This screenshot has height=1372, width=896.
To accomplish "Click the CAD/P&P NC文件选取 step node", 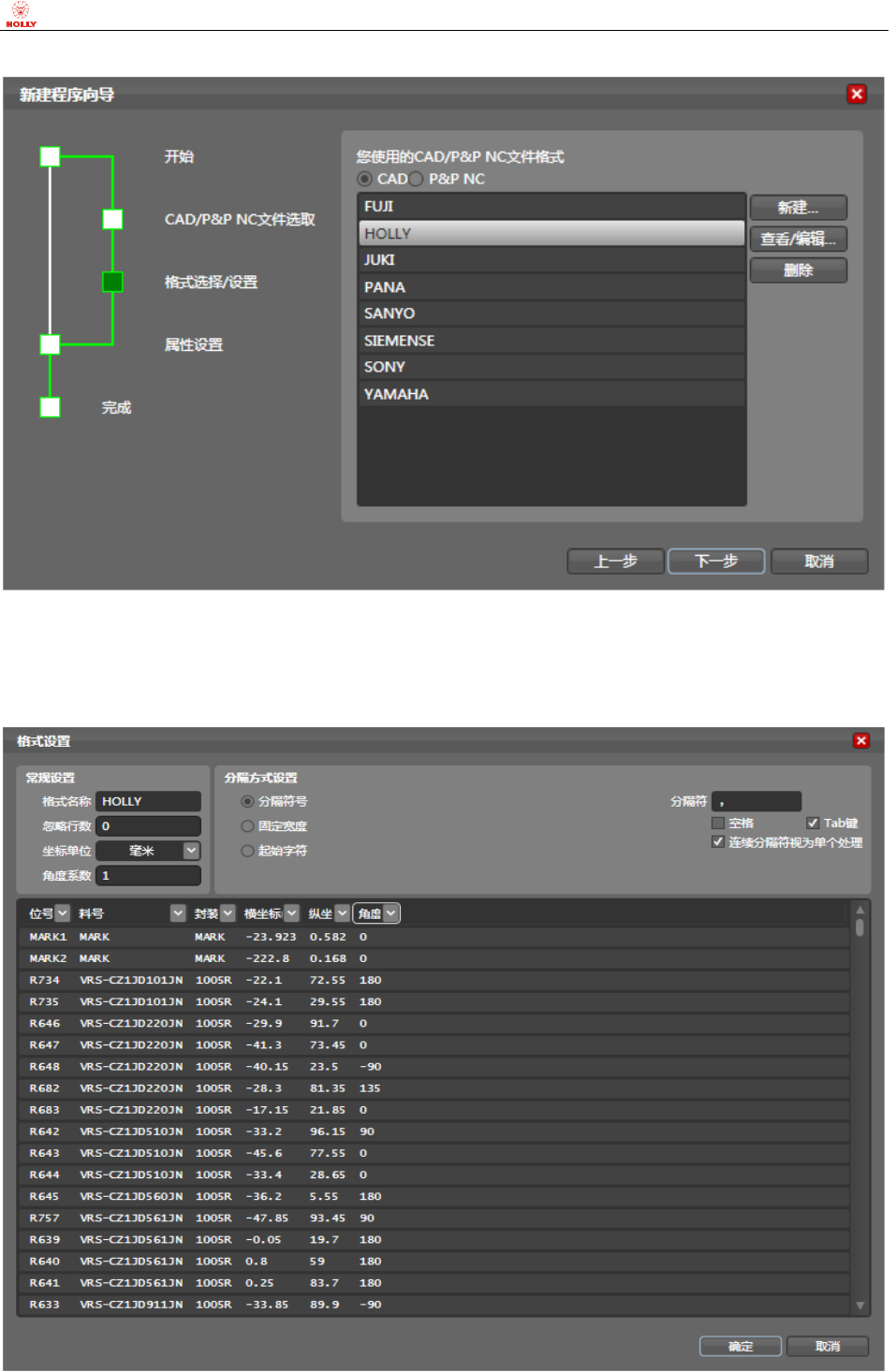I will click(x=112, y=219).
